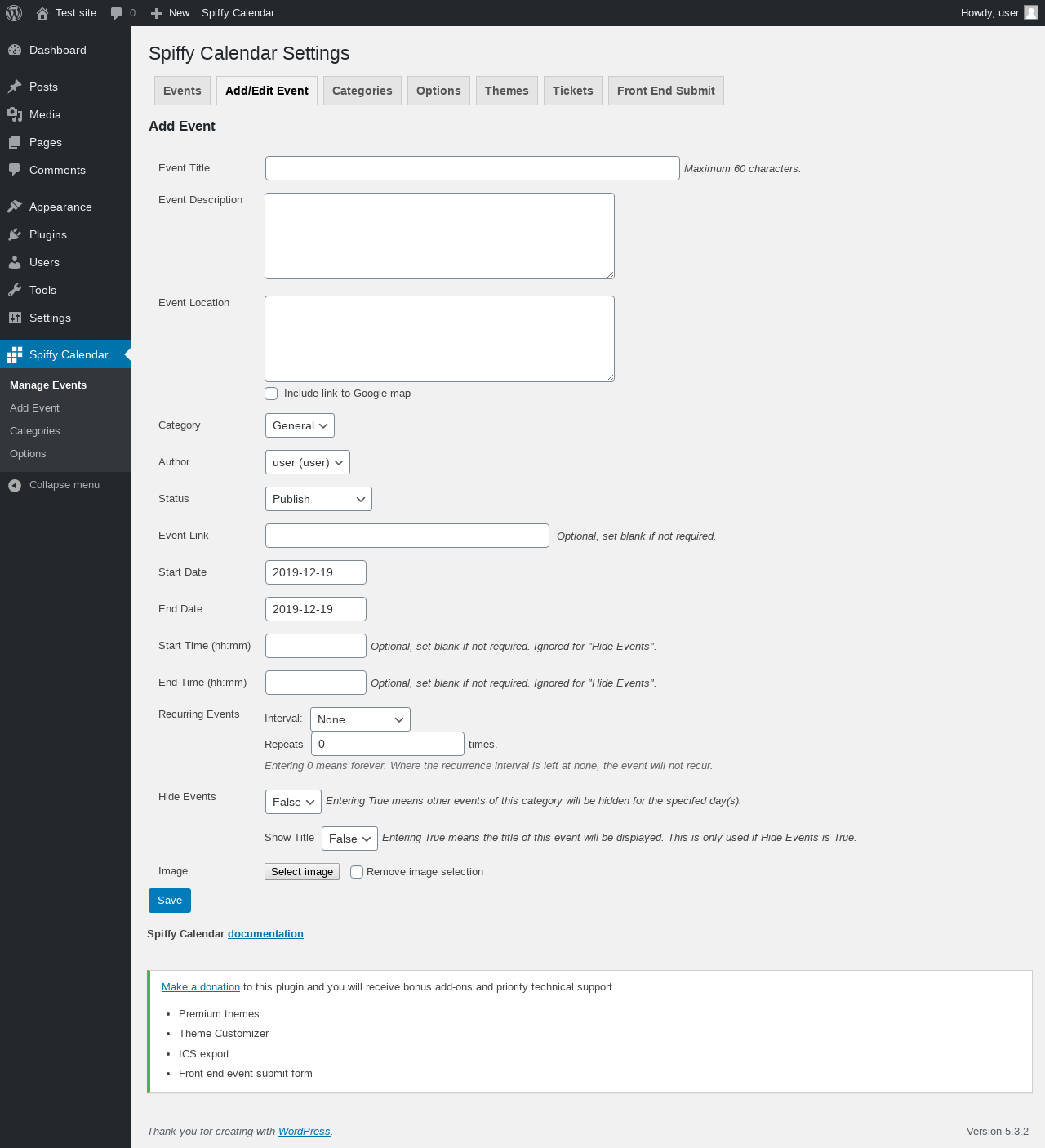
Task: Click the Spiffy Calendar grid icon
Action: (15, 354)
